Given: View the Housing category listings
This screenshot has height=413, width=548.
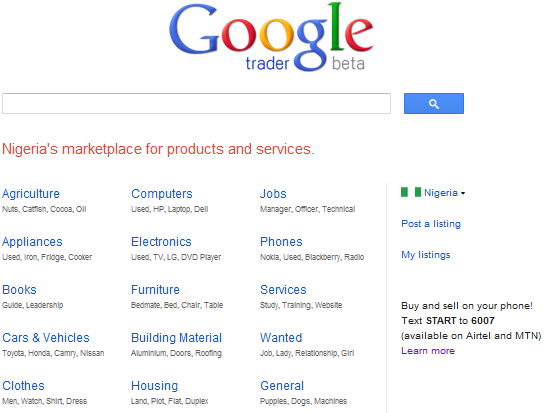Looking at the screenshot, I should click(x=154, y=386).
